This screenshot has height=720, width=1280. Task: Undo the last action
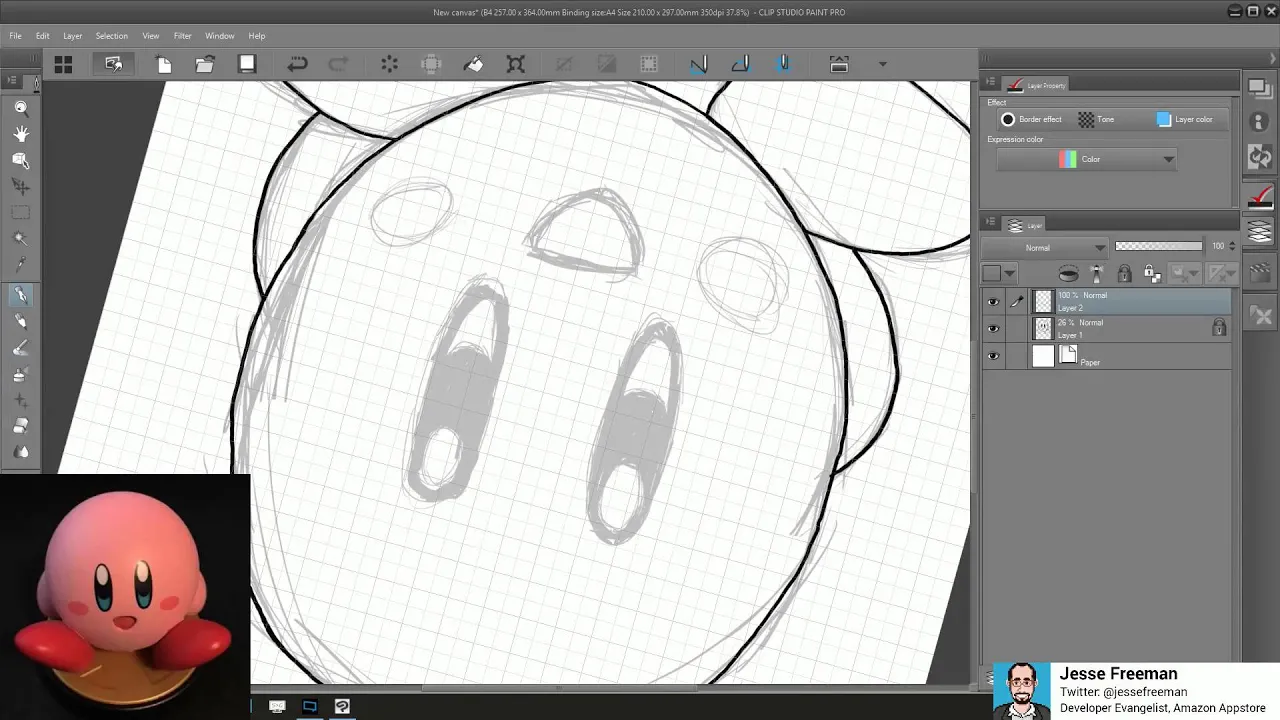[x=297, y=65]
